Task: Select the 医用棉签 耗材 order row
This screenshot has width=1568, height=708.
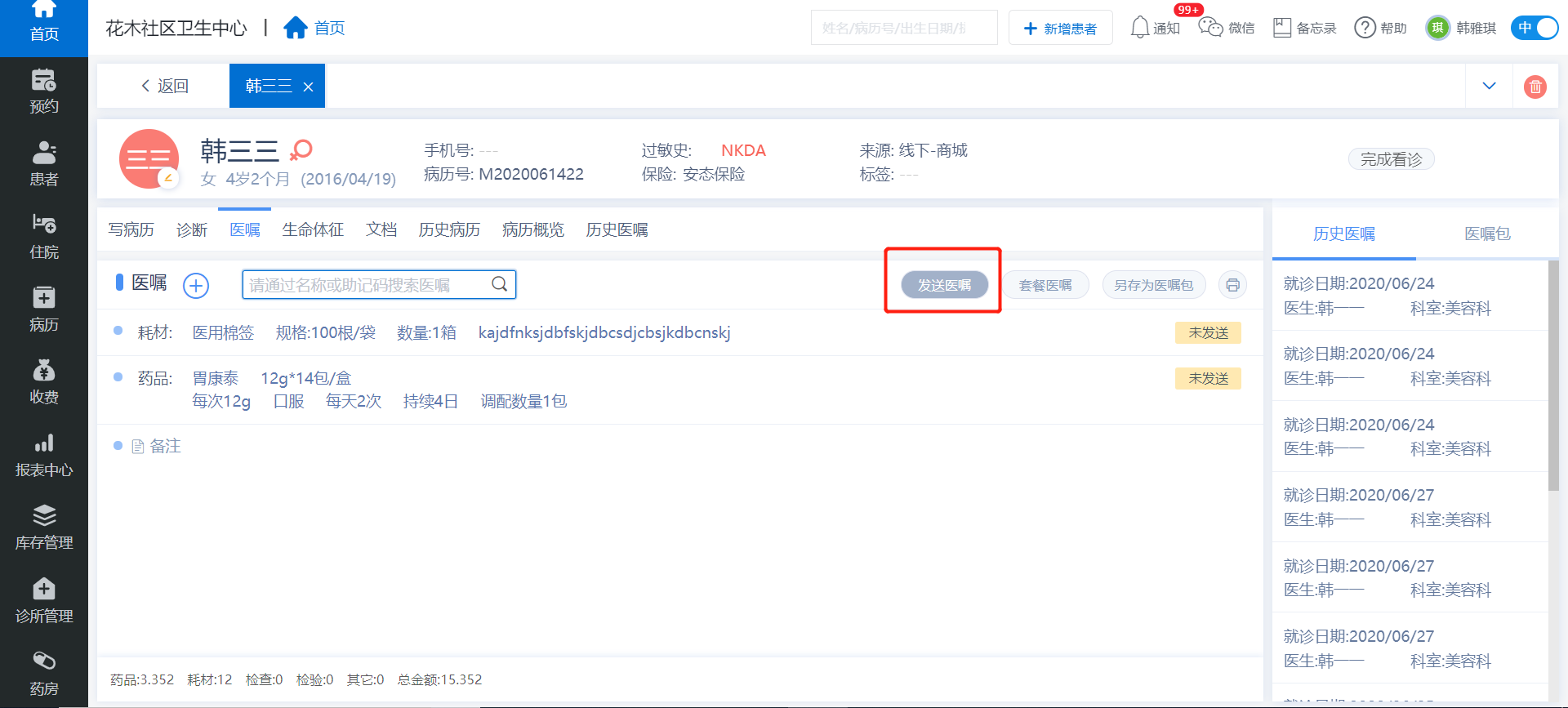Action: coord(679,333)
